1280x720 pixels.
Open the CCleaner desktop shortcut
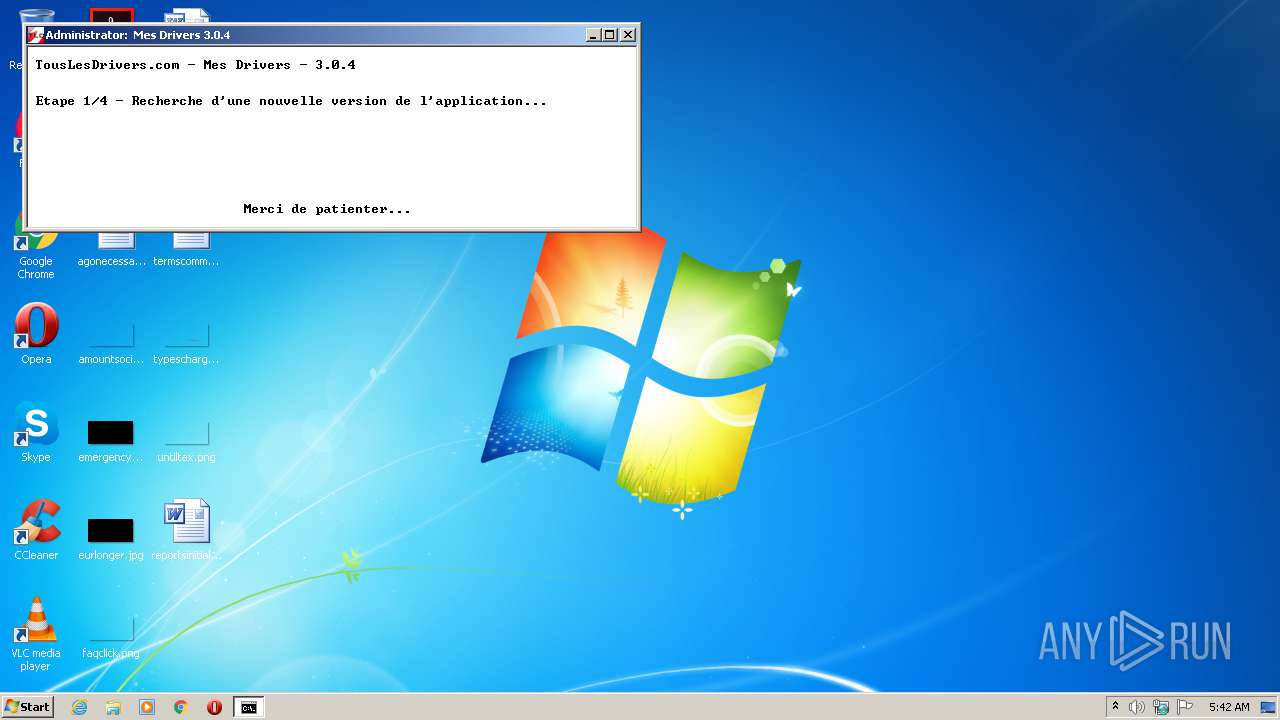36,530
